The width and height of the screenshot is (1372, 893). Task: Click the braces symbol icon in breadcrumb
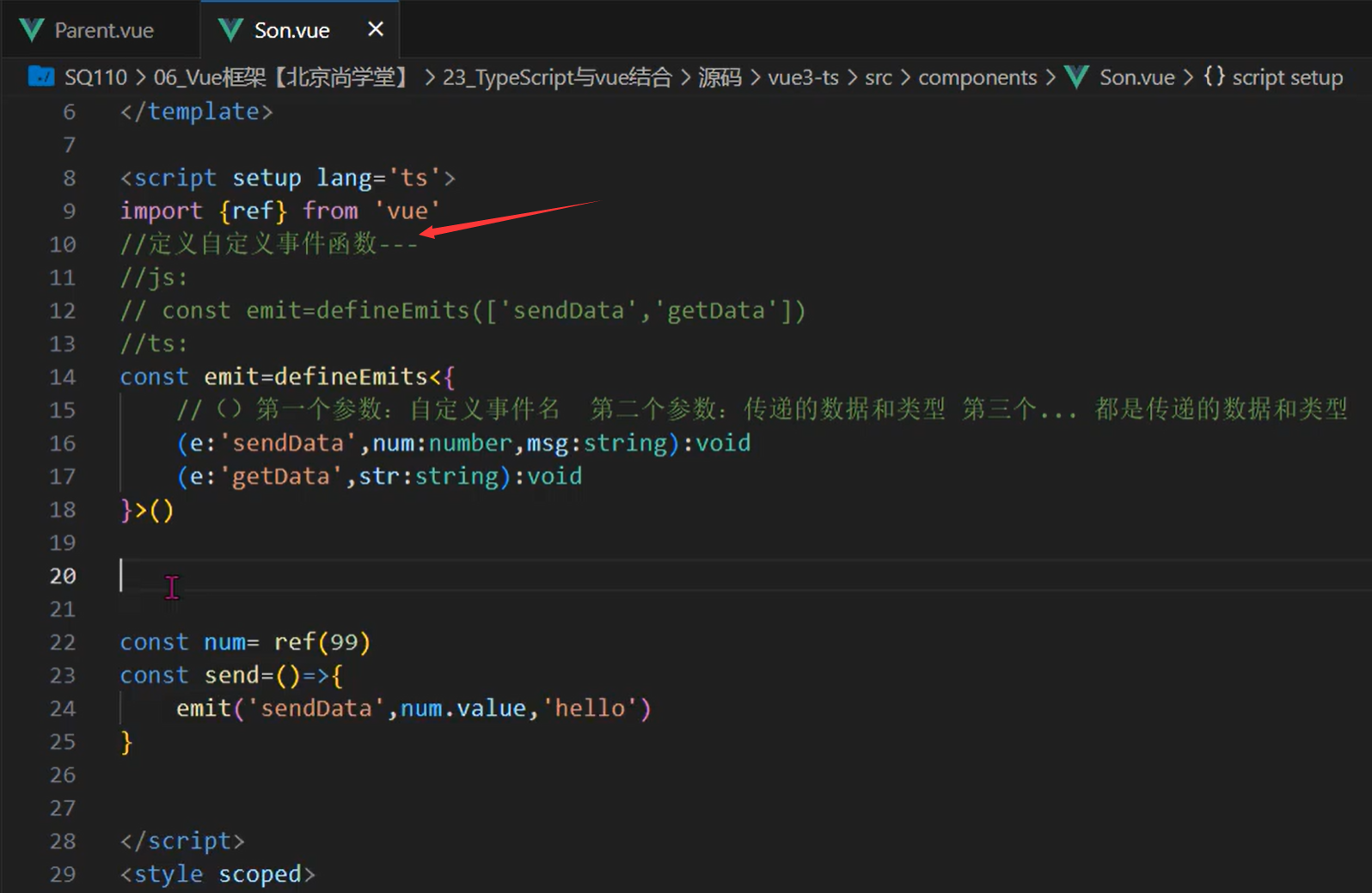(1214, 76)
